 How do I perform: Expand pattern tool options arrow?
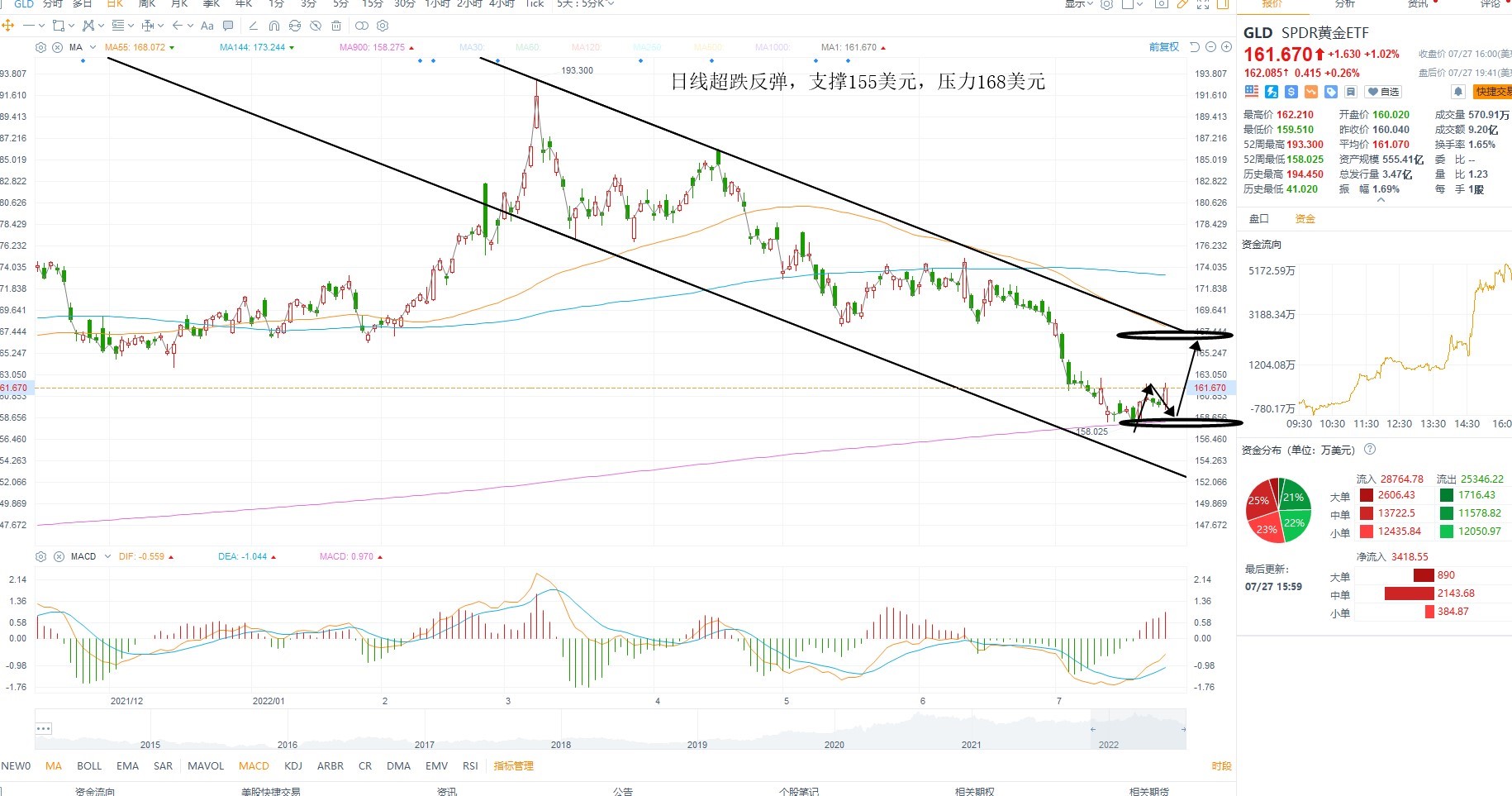101,26
